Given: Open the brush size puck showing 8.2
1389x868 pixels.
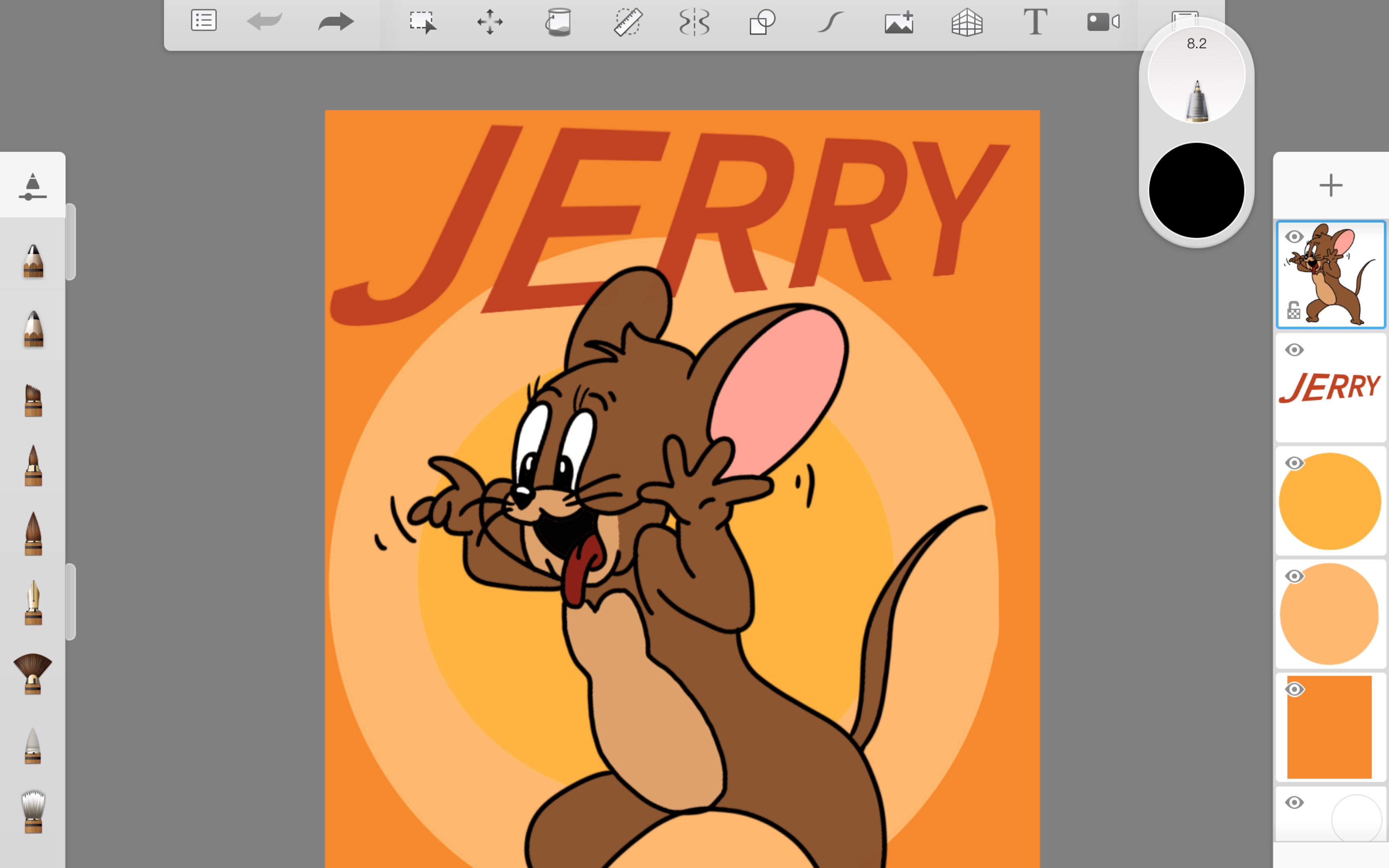Looking at the screenshot, I should point(1196,74).
